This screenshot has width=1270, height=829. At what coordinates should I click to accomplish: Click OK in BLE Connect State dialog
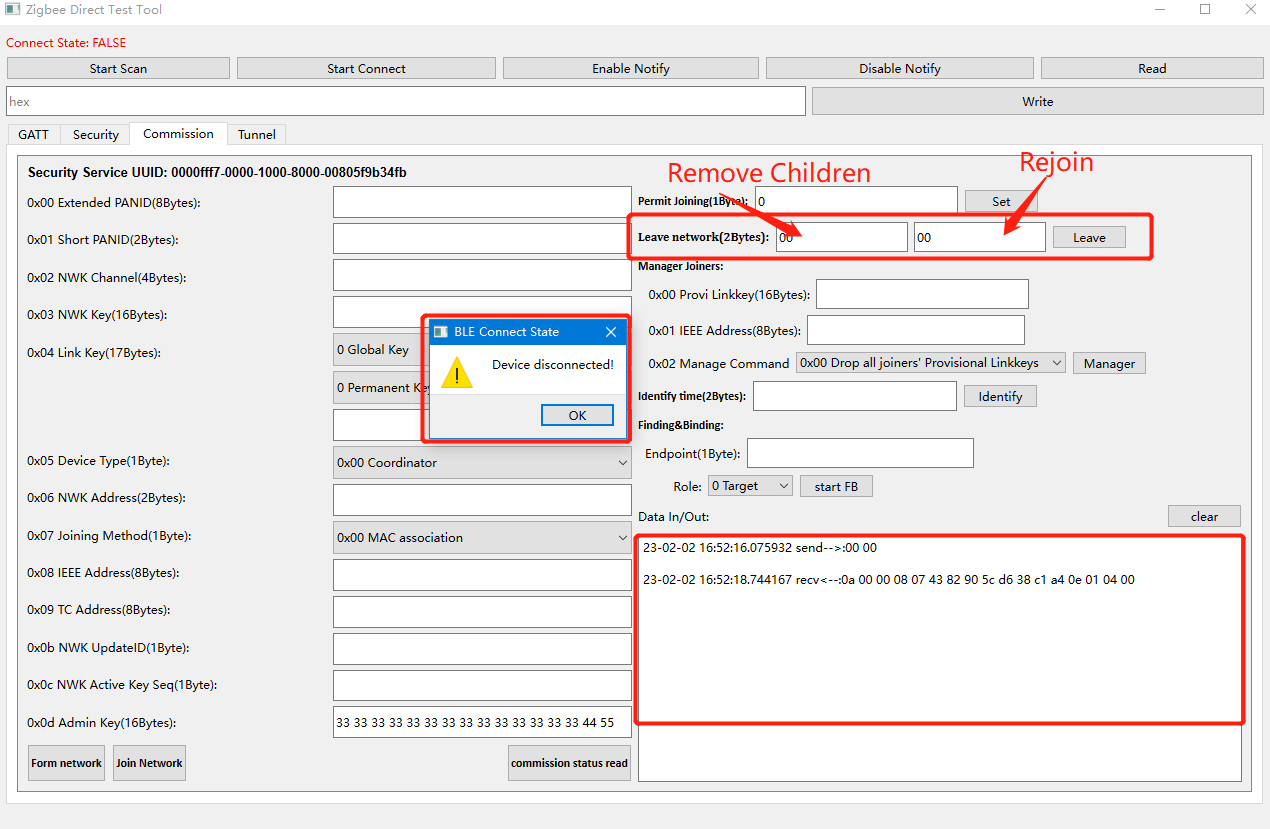pyautogui.click(x=577, y=415)
